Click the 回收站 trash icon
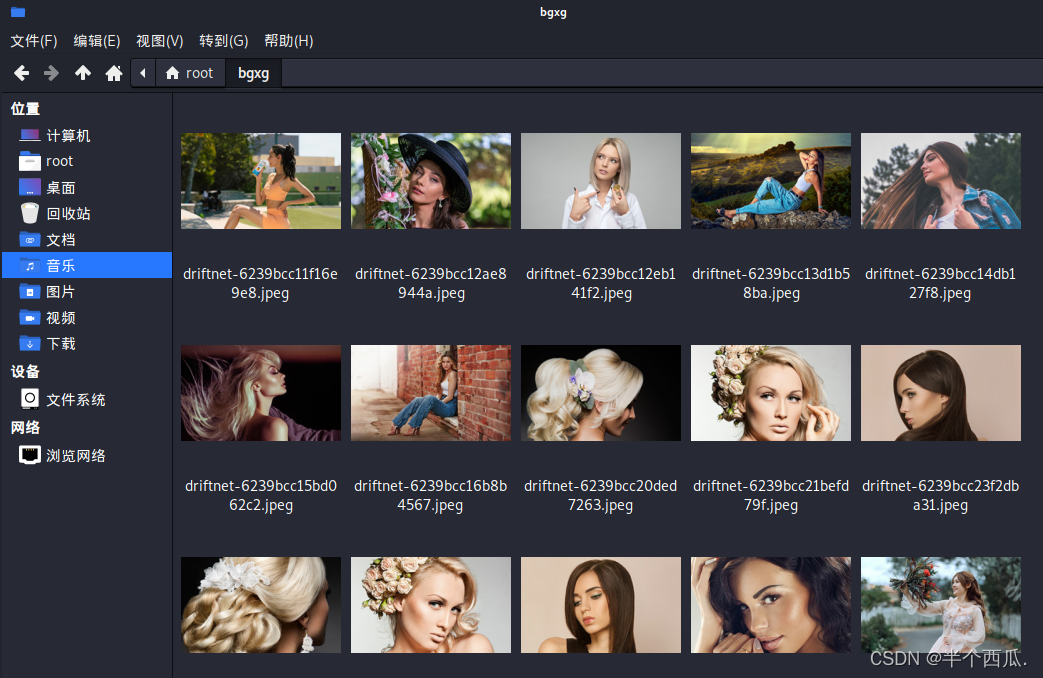 [30, 213]
